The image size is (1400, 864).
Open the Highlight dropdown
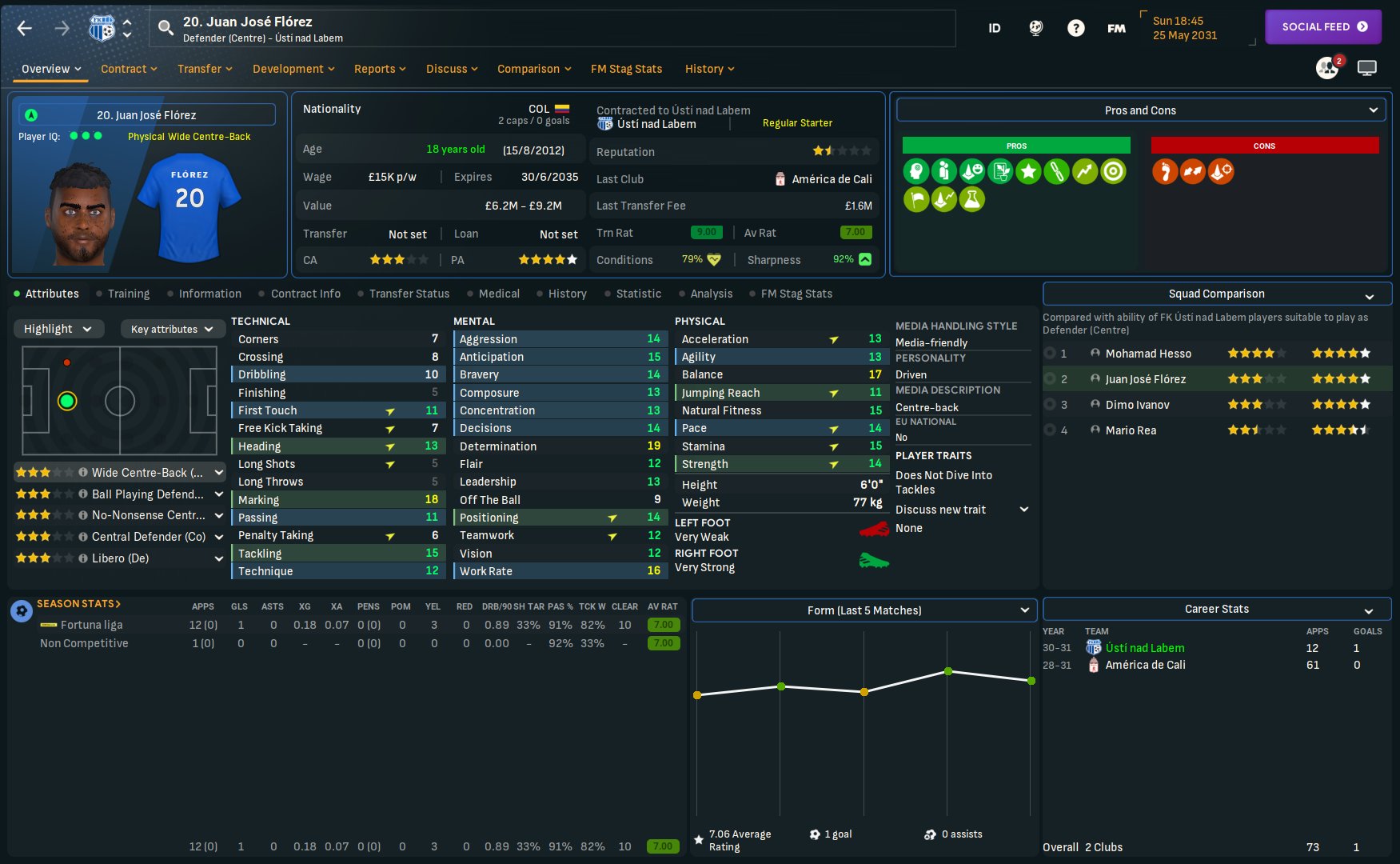[58, 329]
